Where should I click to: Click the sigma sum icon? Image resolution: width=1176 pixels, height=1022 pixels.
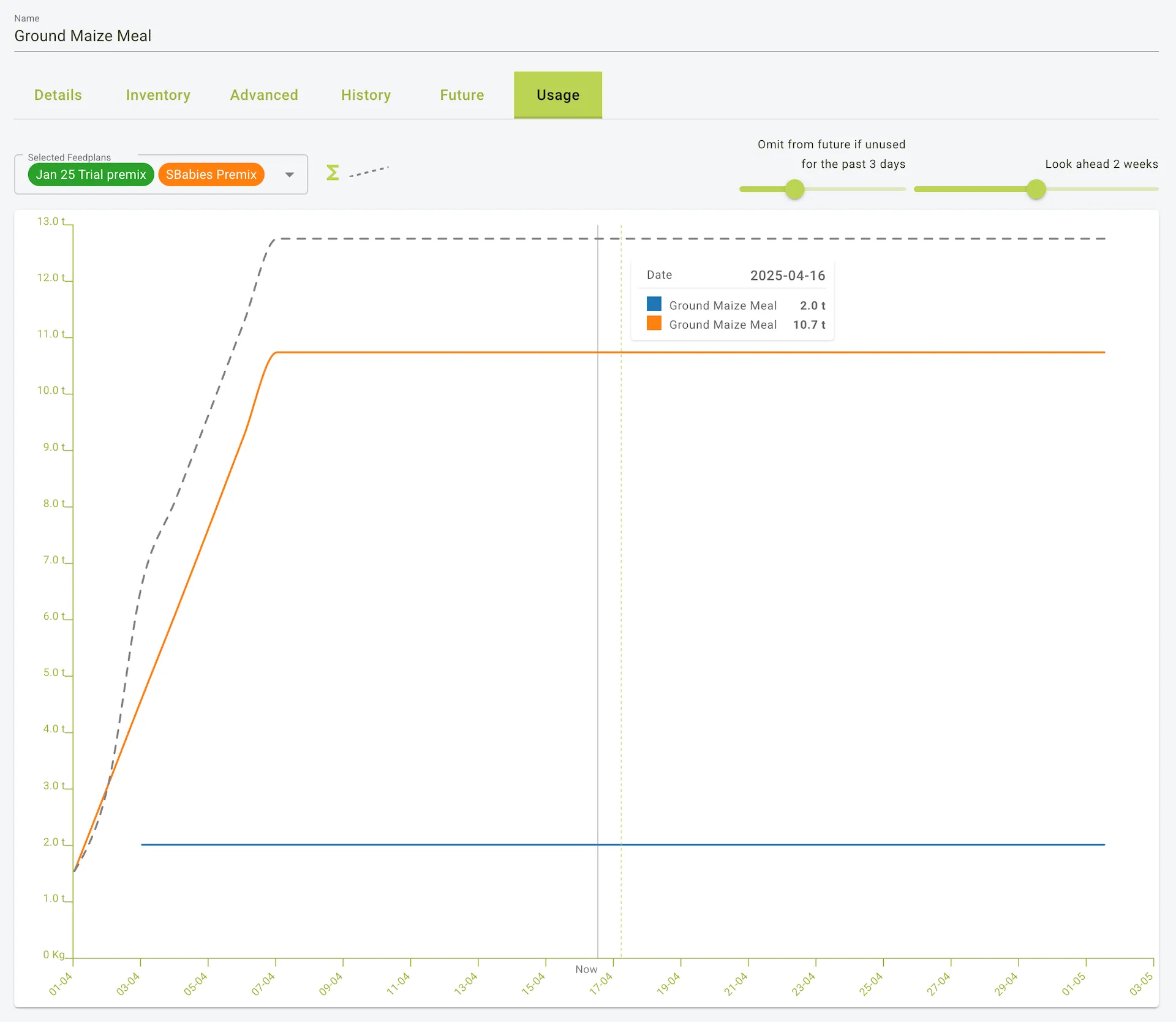333,173
